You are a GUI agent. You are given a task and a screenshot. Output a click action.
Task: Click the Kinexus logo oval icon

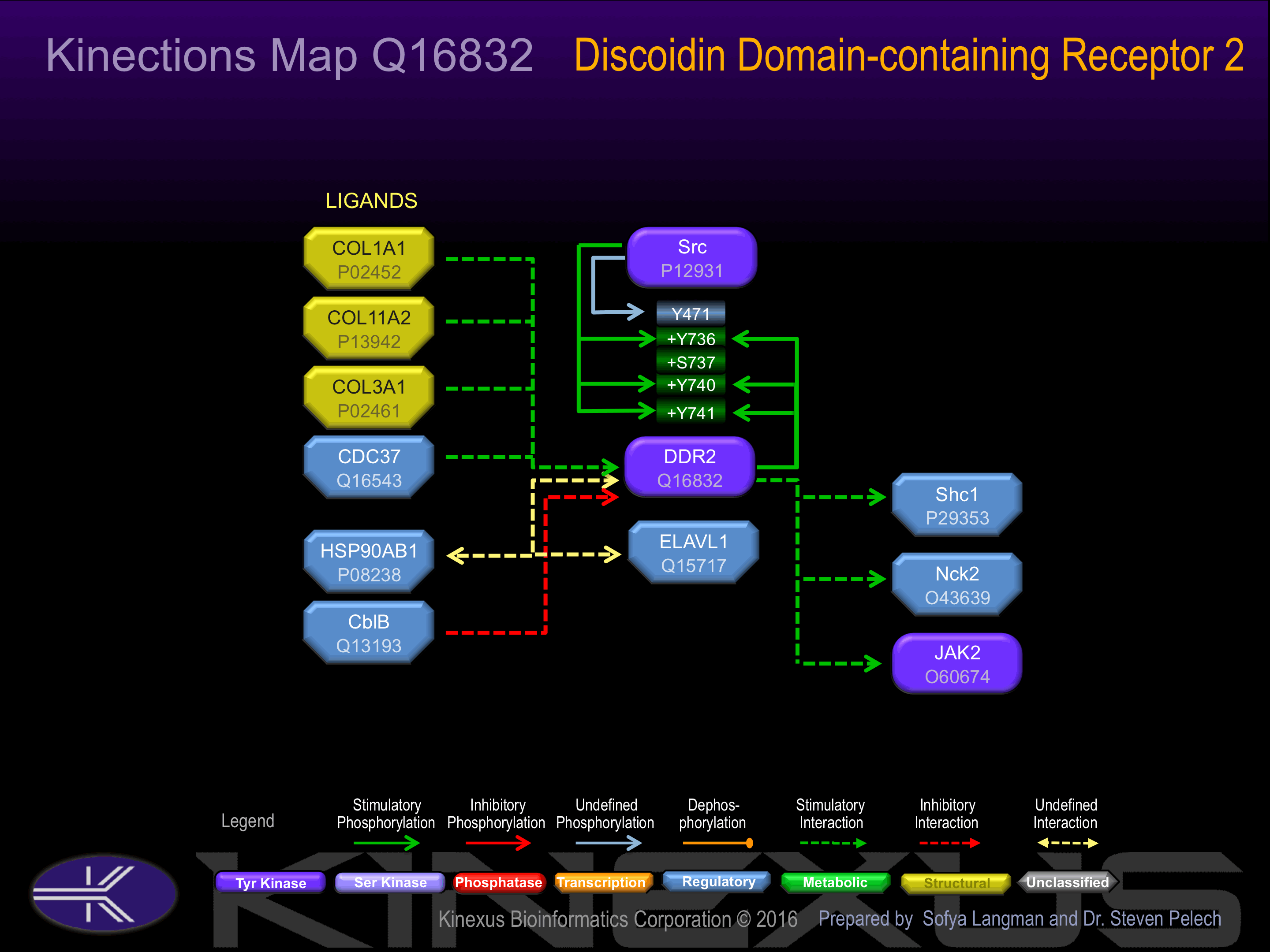point(105,893)
